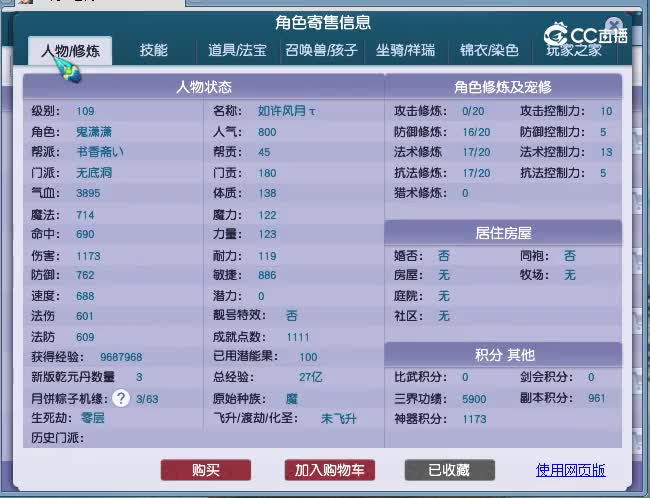The height and width of the screenshot is (498, 650).
Task: Open the 使用网页版 link
Action: click(570, 470)
